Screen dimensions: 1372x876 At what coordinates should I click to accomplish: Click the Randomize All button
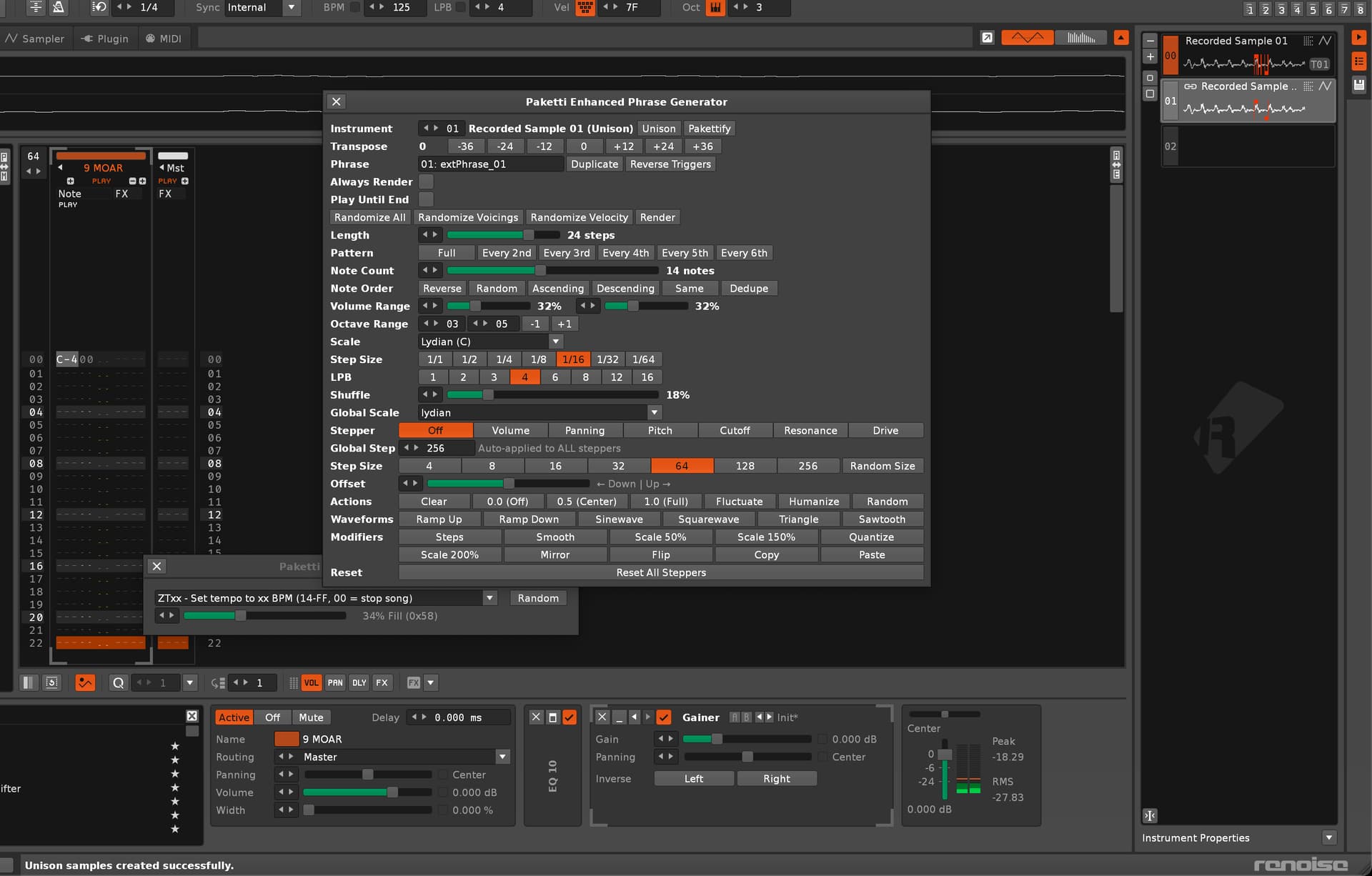pyautogui.click(x=369, y=217)
